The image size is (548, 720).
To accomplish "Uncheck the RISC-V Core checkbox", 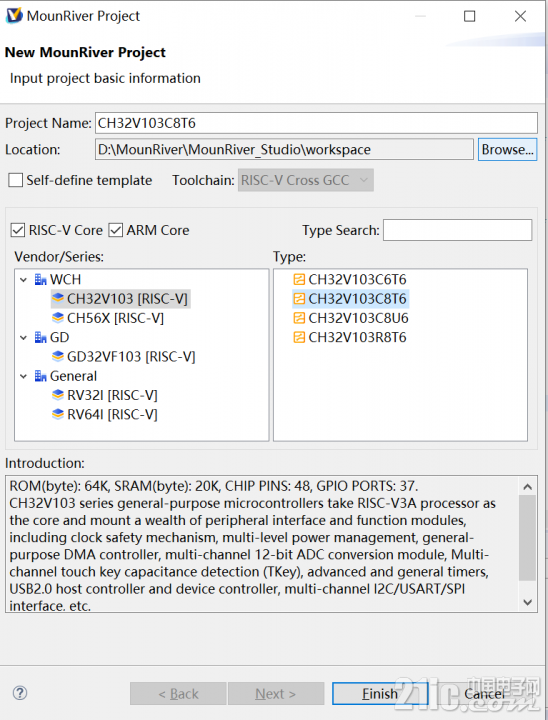I will tap(18, 230).
